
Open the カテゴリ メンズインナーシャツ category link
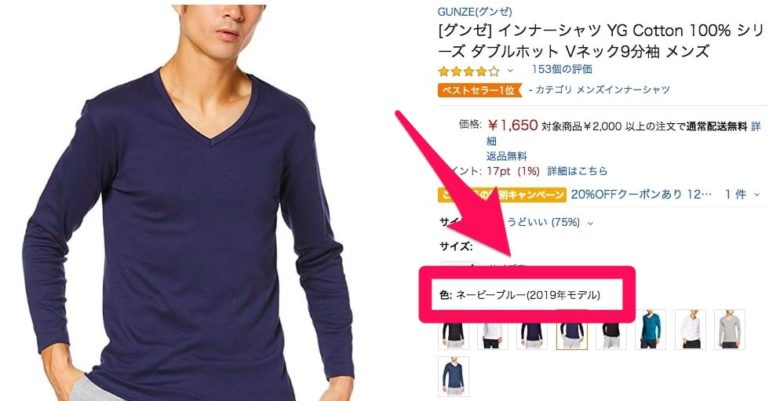tap(599, 90)
